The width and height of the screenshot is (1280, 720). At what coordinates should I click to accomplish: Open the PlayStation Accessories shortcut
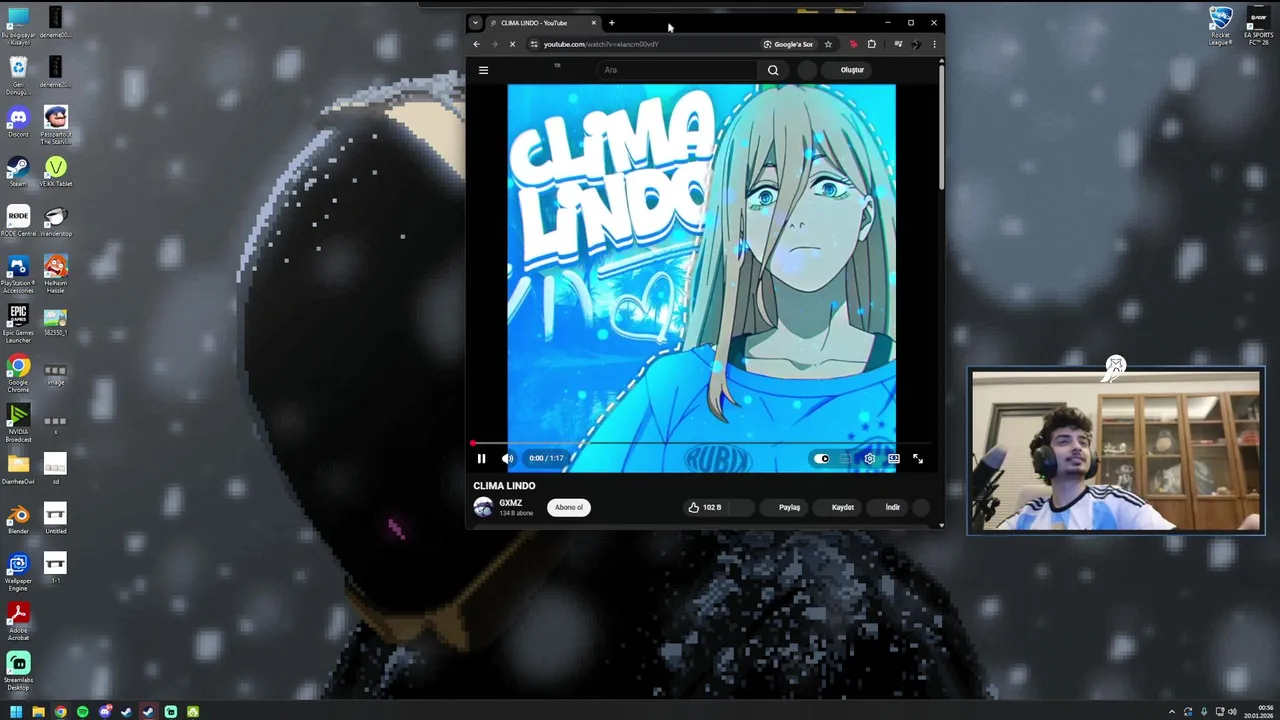coord(18,274)
